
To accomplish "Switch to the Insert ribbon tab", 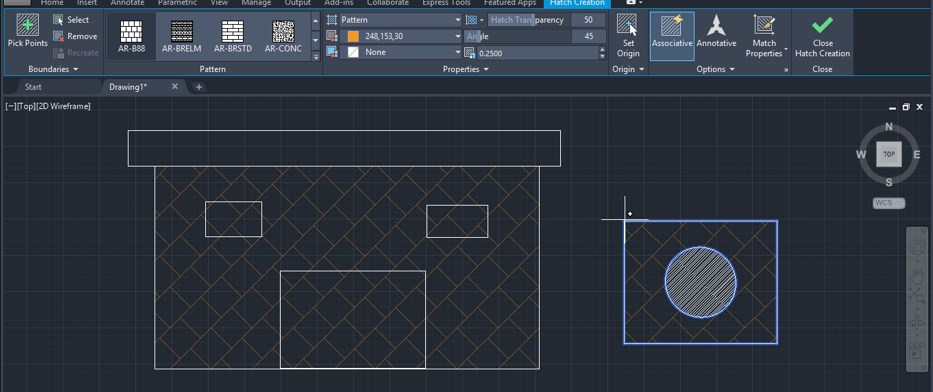I will [x=87, y=2].
